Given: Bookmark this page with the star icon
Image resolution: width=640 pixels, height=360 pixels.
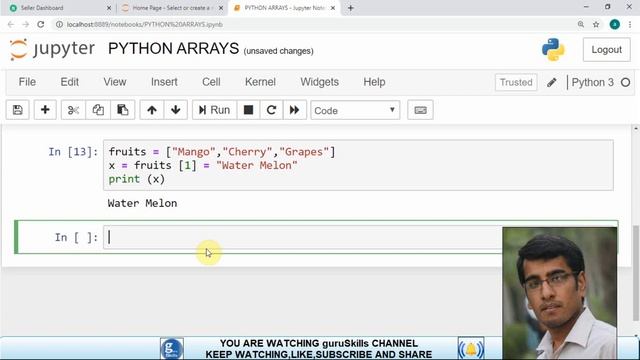Looking at the screenshot, I should (596, 24).
